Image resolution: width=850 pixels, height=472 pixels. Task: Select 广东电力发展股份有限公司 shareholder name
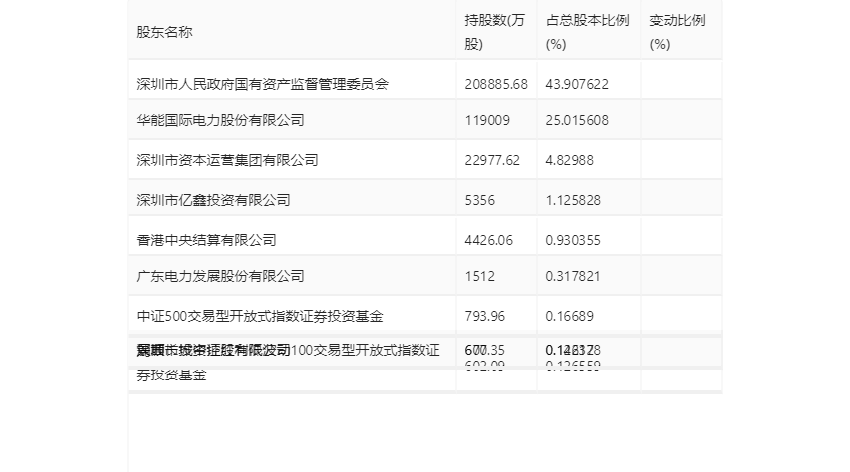(x=220, y=276)
